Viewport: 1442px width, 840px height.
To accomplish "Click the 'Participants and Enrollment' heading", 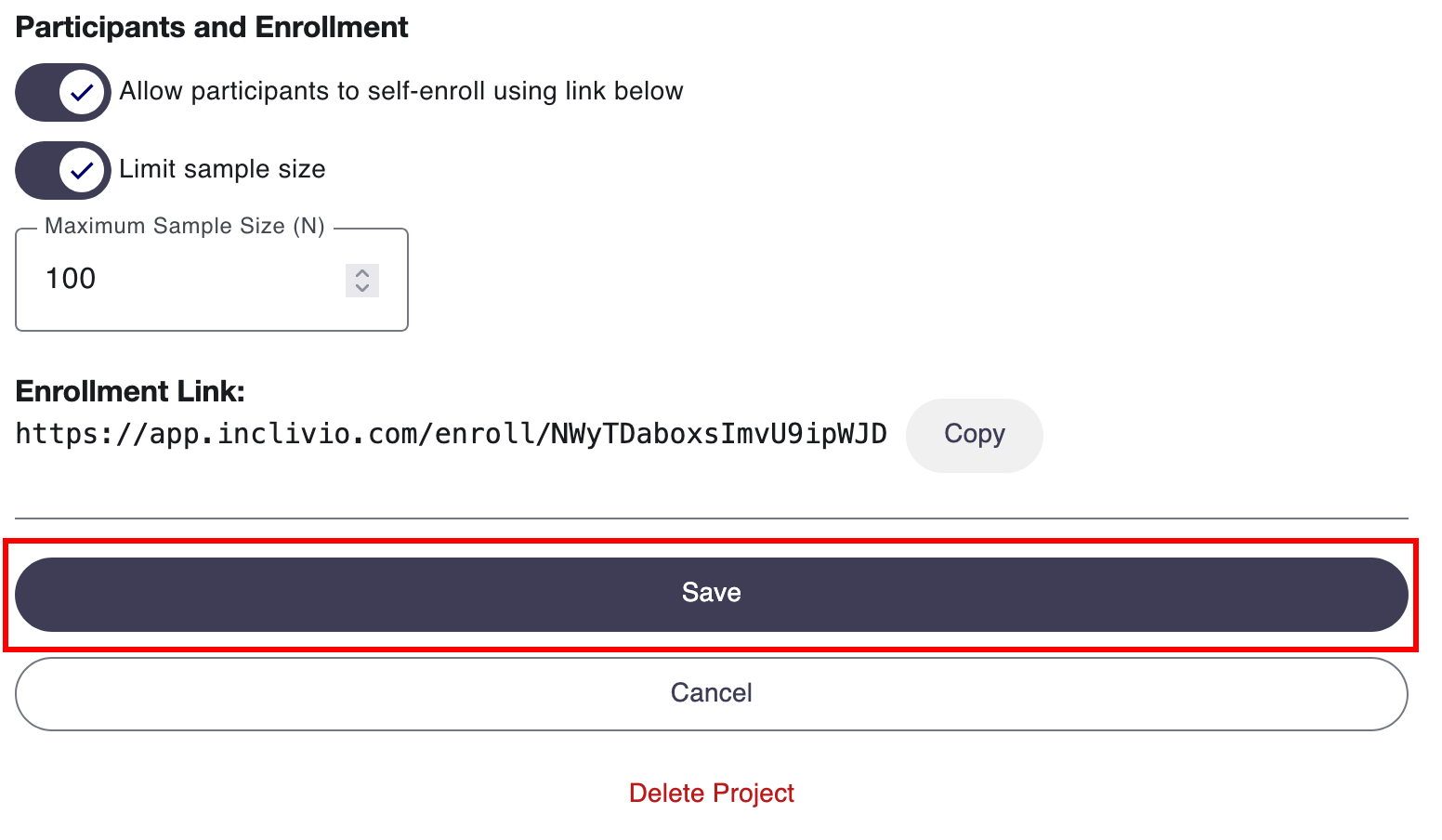I will [x=212, y=27].
